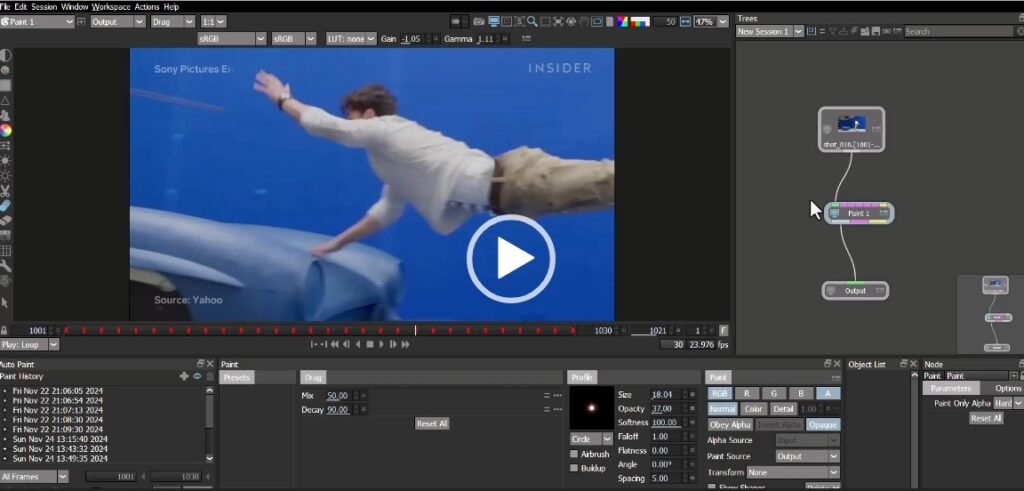
Task: Switch to the Options tab in Node panel
Action: [x=1008, y=388]
